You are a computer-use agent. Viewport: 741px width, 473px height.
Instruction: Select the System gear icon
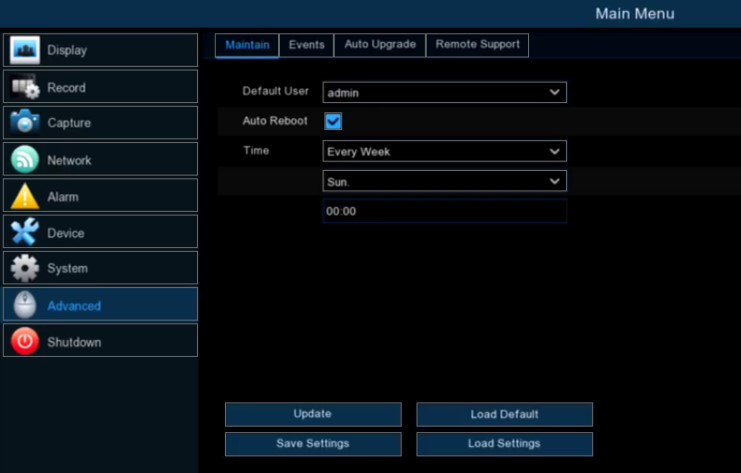25,268
